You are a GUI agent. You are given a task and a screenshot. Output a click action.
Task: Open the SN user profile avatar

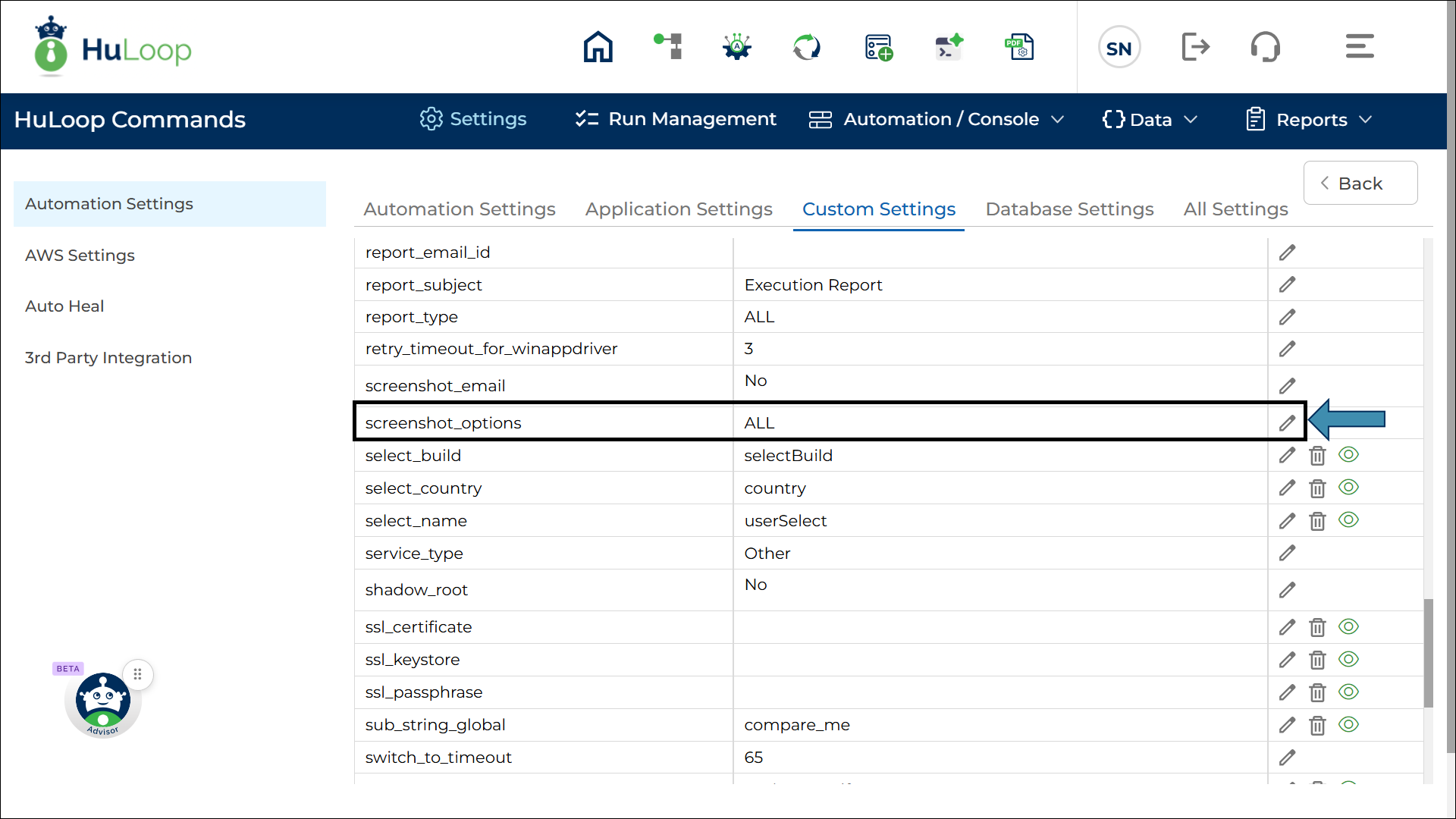click(x=1119, y=48)
